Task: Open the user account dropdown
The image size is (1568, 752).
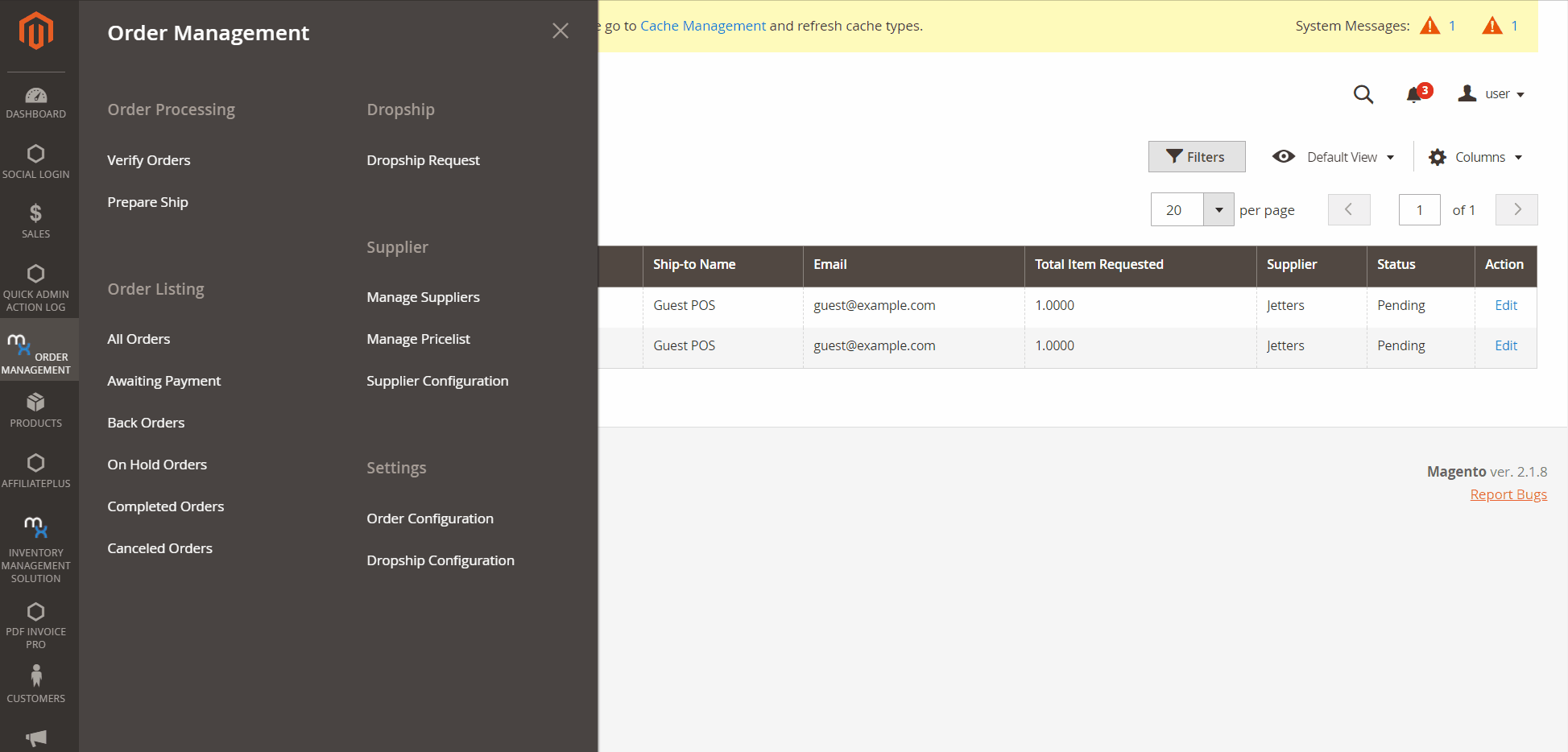Action: pyautogui.click(x=1491, y=94)
